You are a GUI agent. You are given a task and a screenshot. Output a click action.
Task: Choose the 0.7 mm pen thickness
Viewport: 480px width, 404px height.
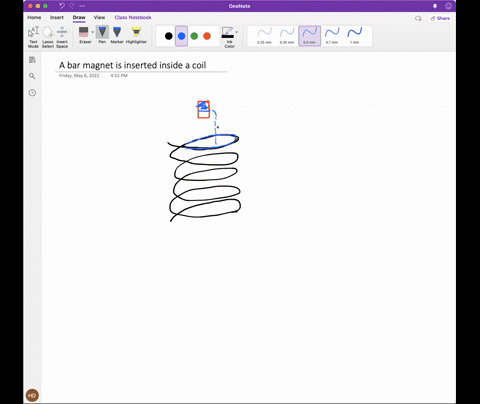(x=332, y=36)
